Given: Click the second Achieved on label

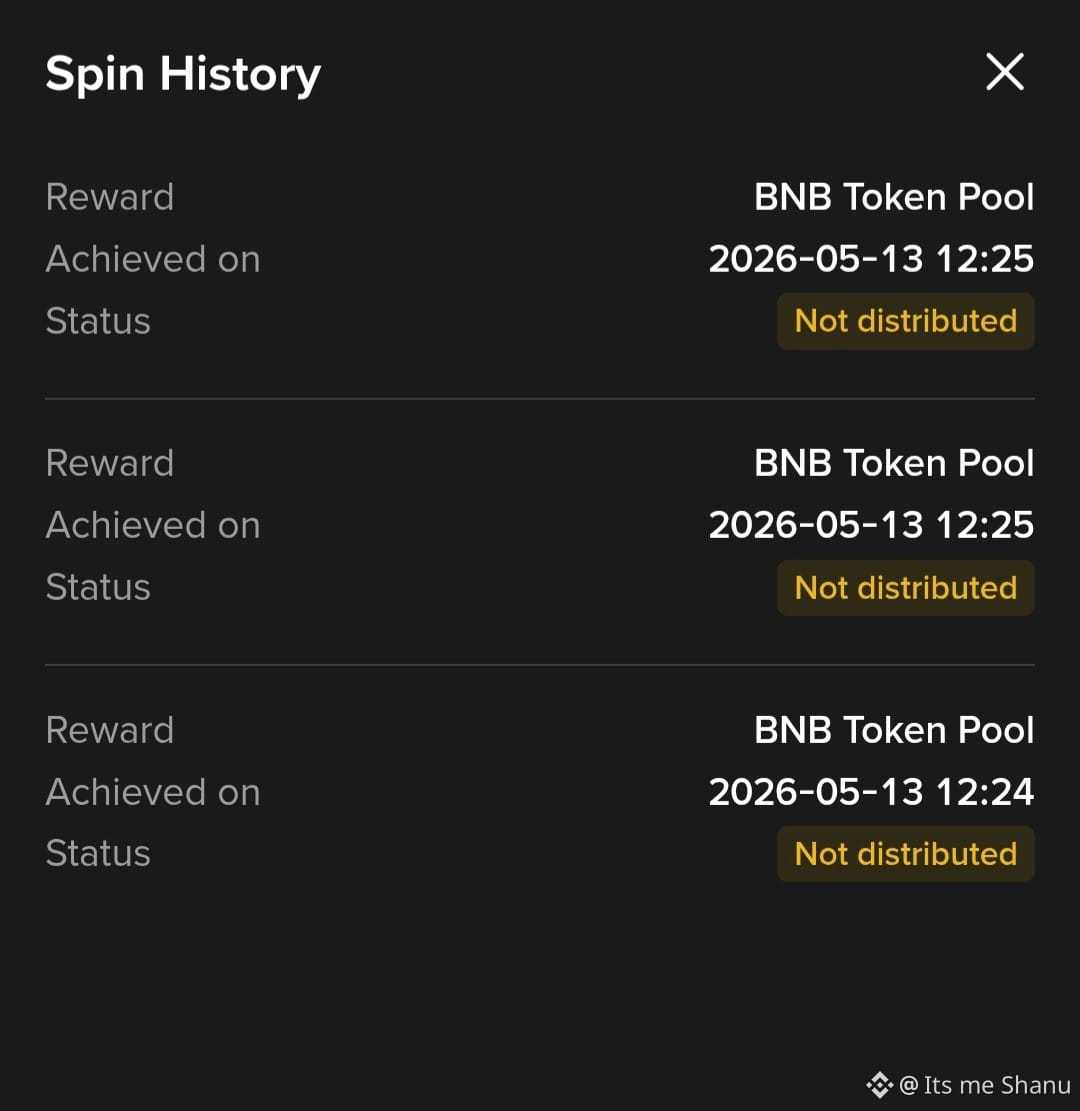Looking at the screenshot, I should click(153, 525).
